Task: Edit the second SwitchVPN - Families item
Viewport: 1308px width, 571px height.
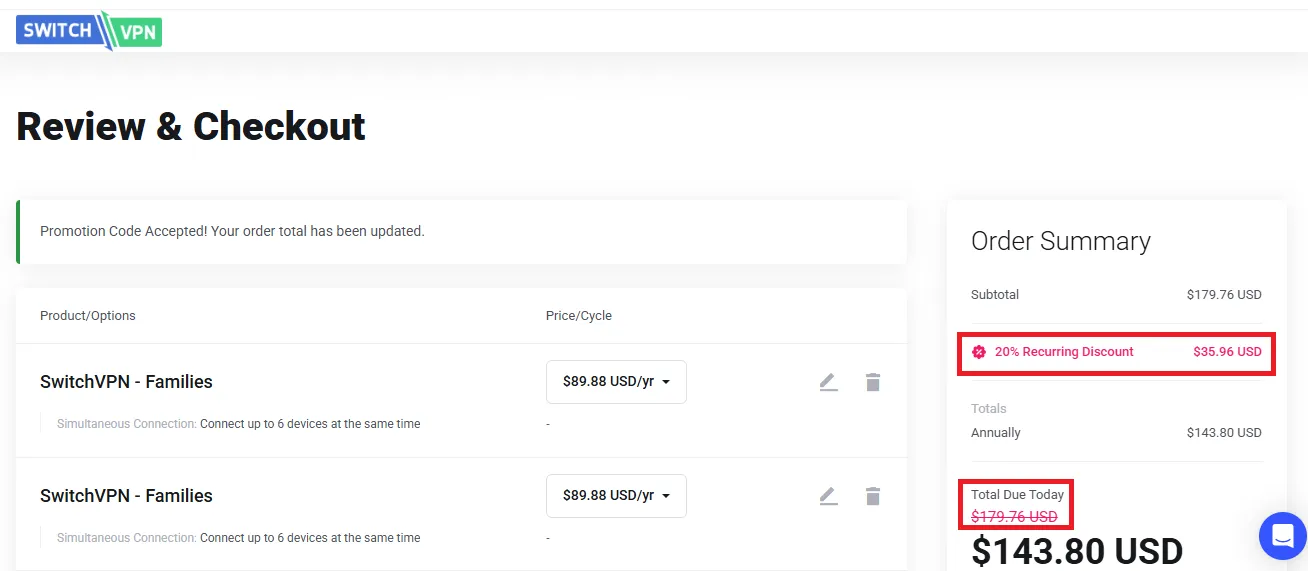Action: [x=828, y=496]
